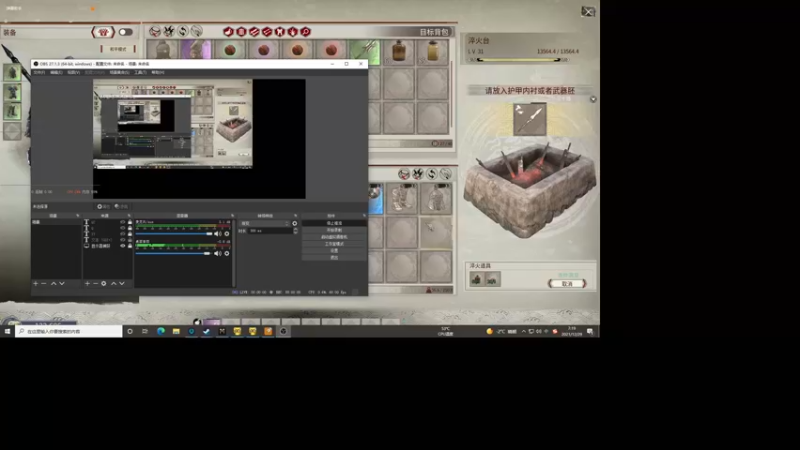Open the Windows Start menu
The height and width of the screenshot is (450, 800).
(7, 331)
